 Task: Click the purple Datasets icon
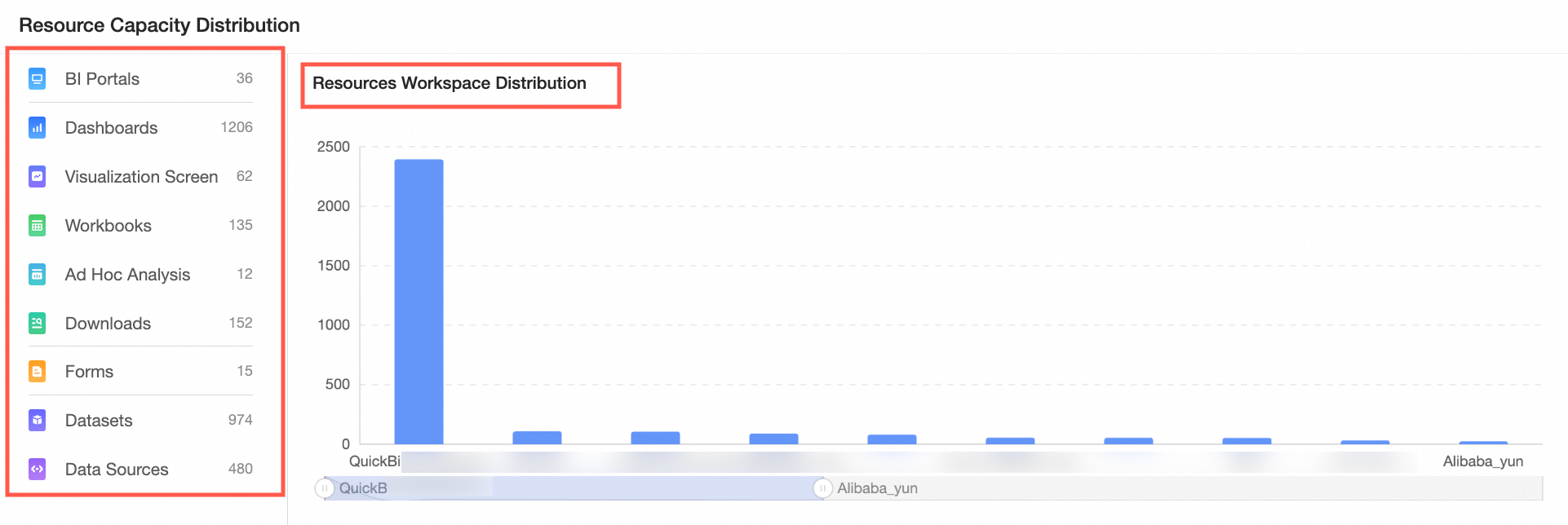(37, 421)
